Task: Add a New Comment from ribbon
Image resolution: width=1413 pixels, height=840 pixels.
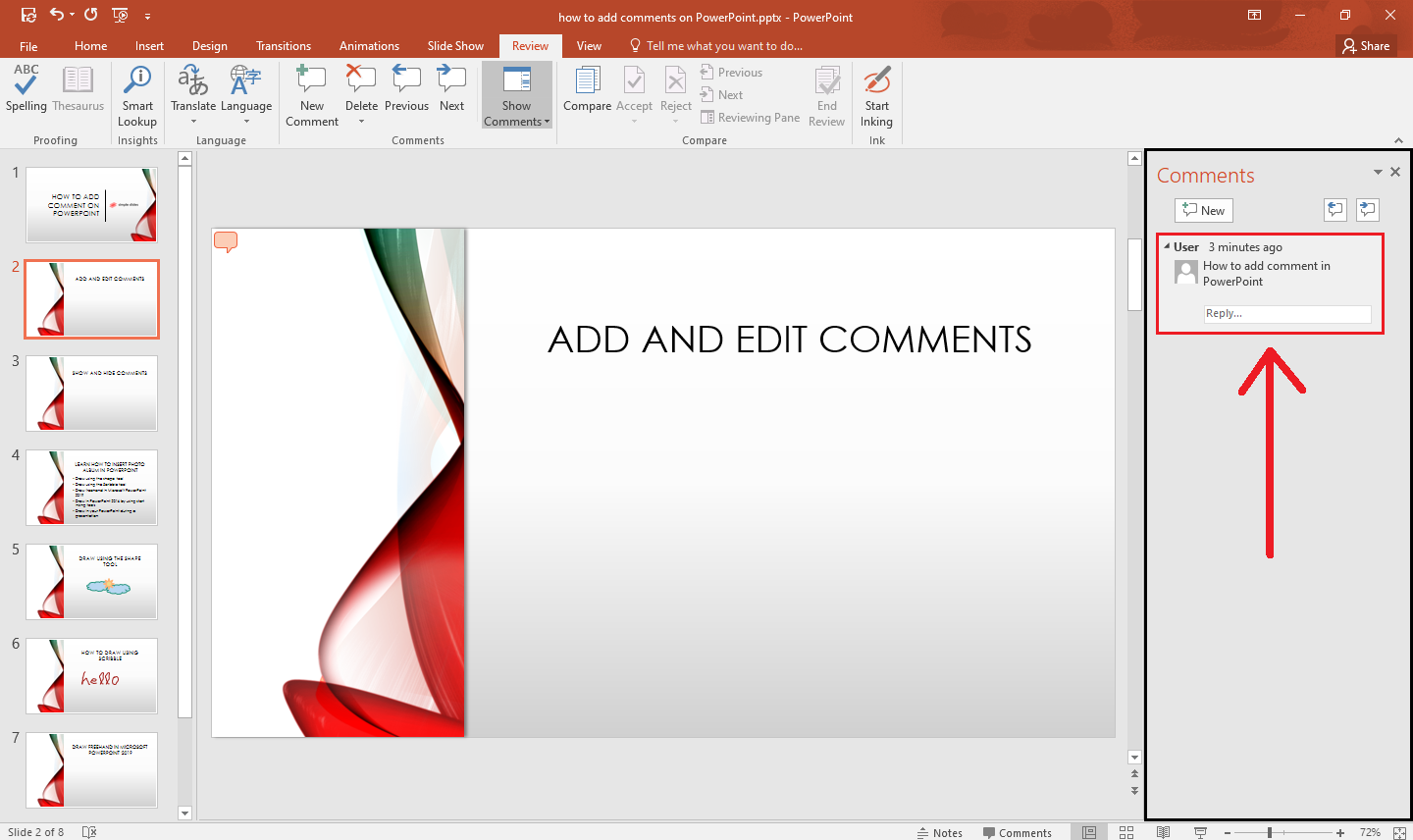Action: (x=312, y=96)
